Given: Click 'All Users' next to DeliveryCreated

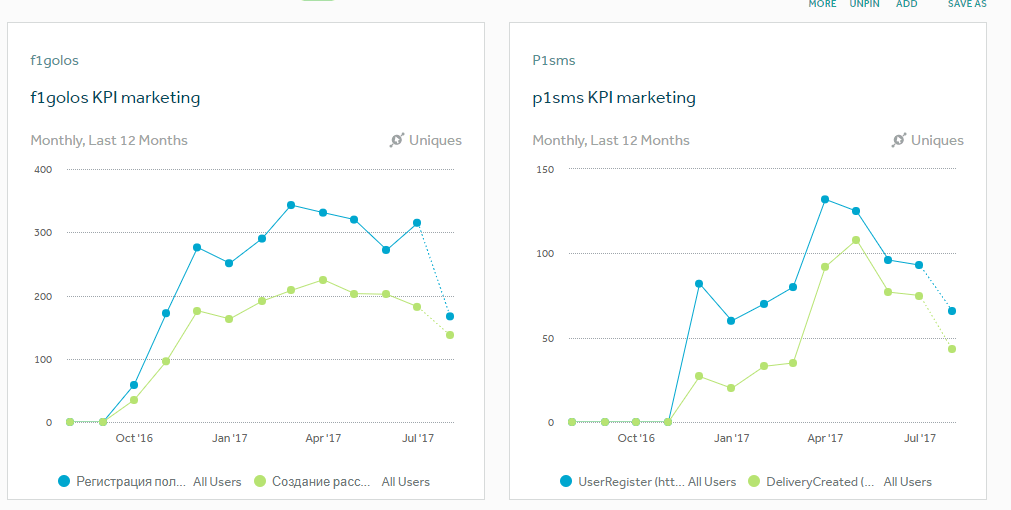Looking at the screenshot, I should tap(907, 482).
